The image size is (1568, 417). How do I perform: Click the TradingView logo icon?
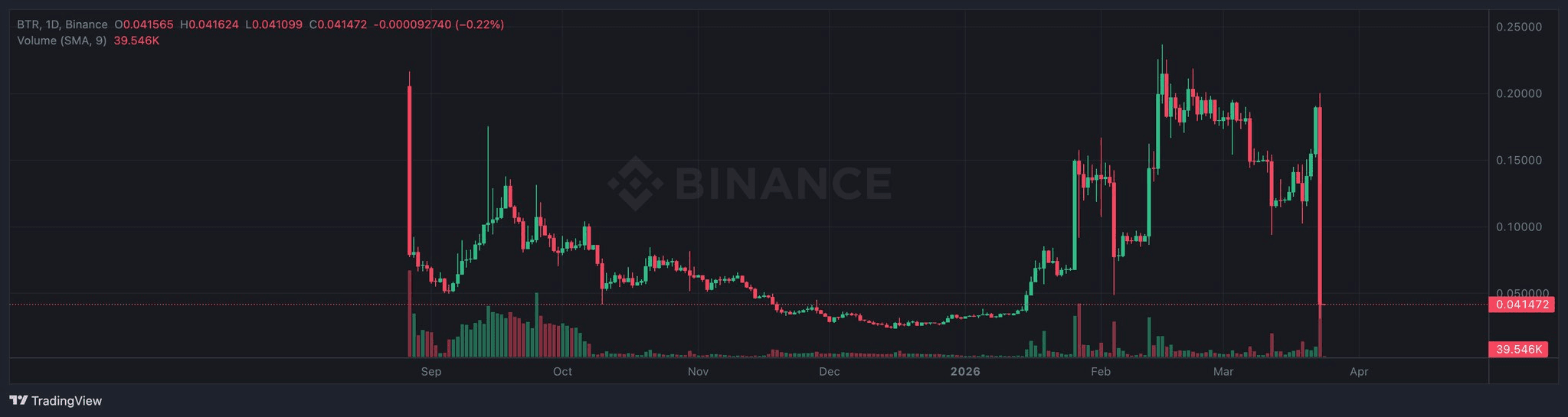tap(18, 400)
